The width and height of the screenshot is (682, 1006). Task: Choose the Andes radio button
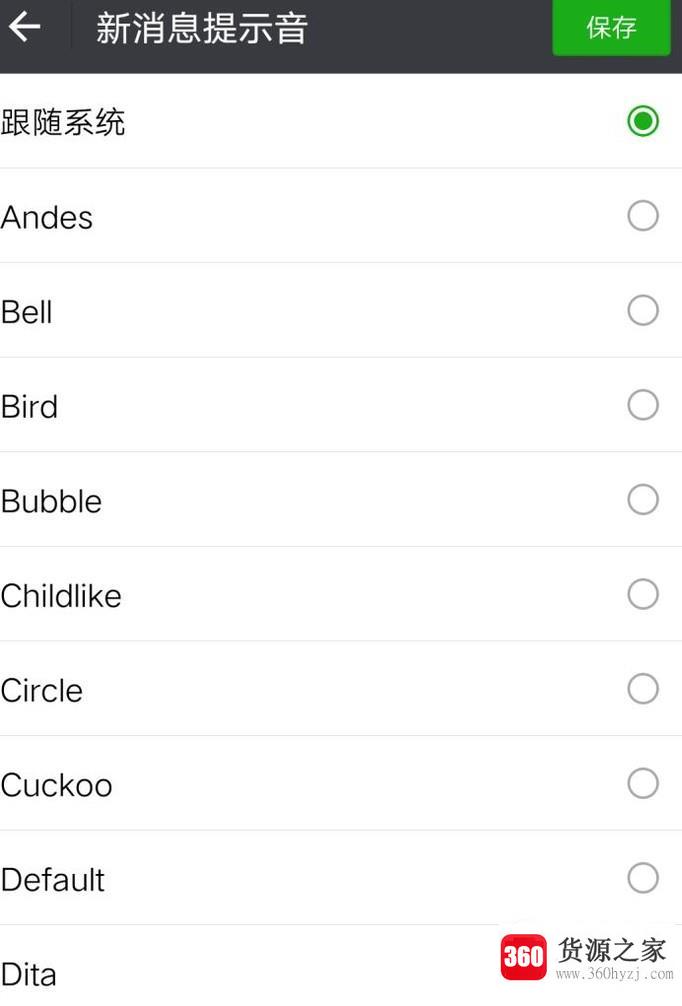[643, 216]
